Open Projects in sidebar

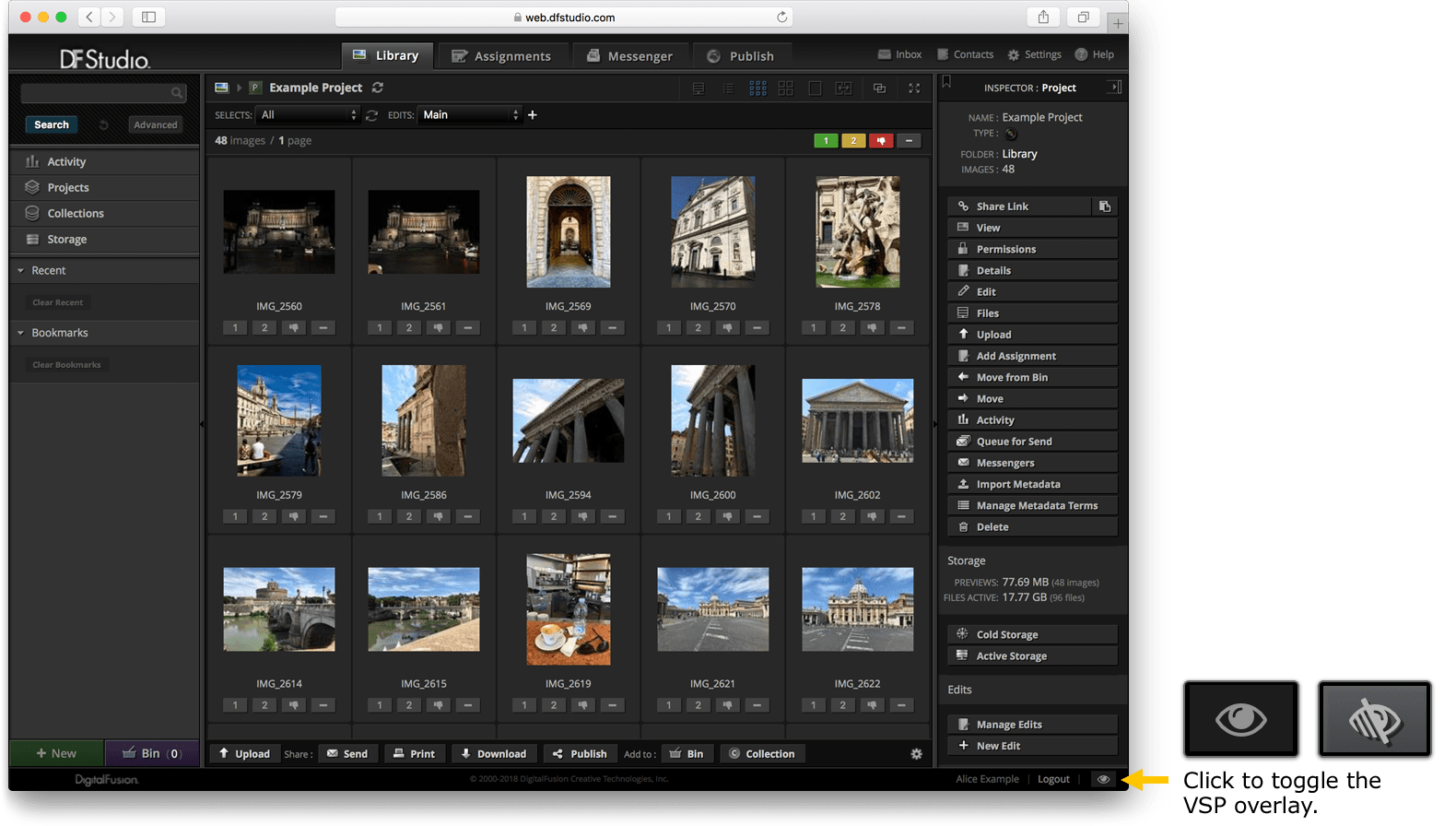pyautogui.click(x=105, y=187)
